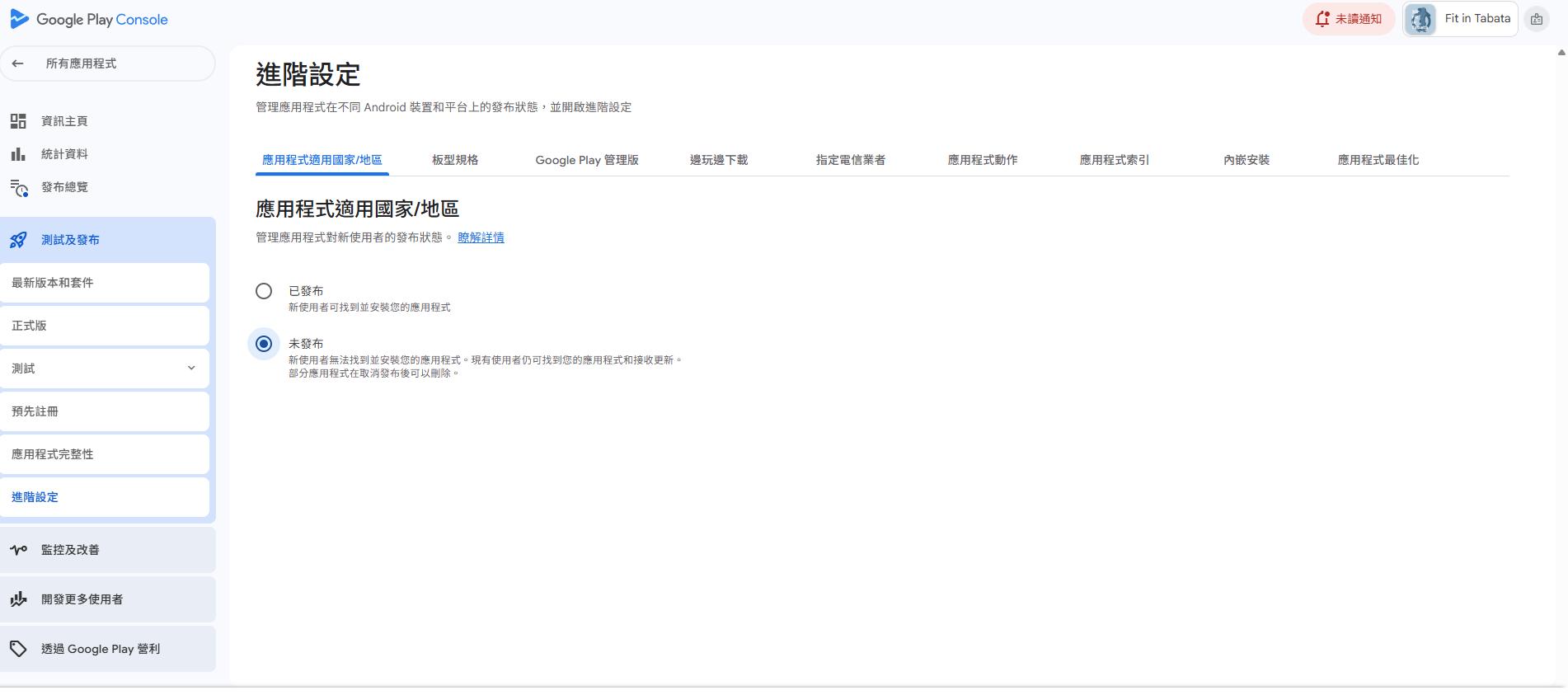The width and height of the screenshot is (1568, 695).
Task: Open the 瞭解詳情 link
Action: [x=481, y=237]
